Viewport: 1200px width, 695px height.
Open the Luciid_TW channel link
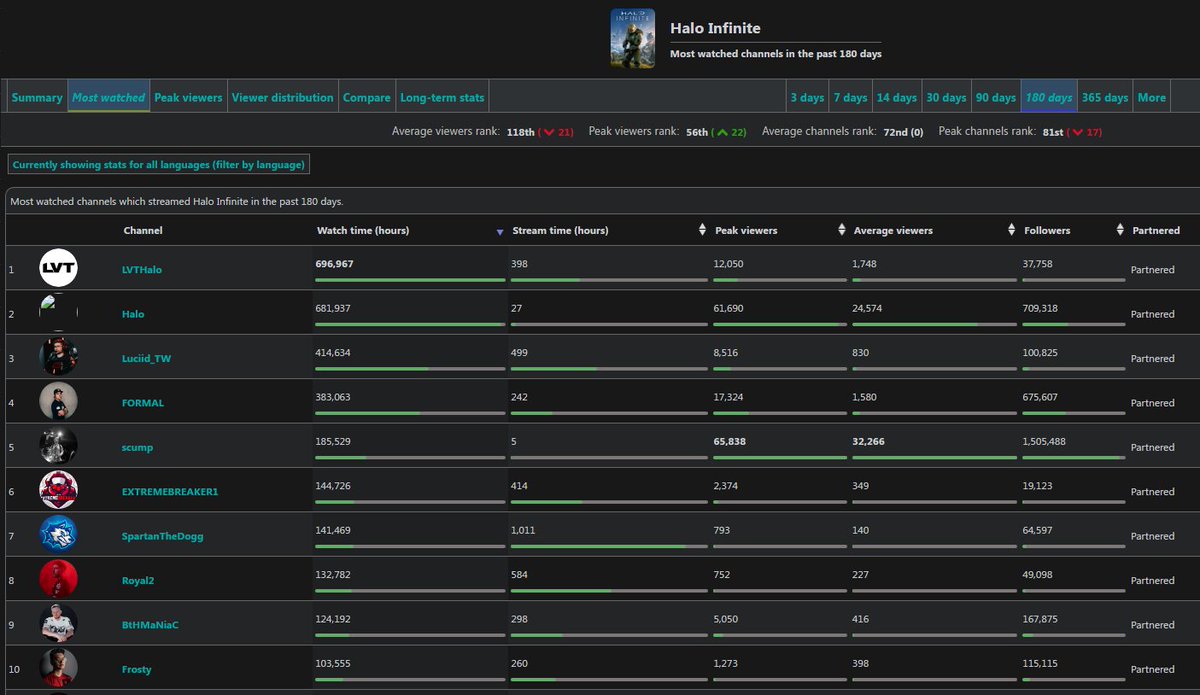[147, 358]
